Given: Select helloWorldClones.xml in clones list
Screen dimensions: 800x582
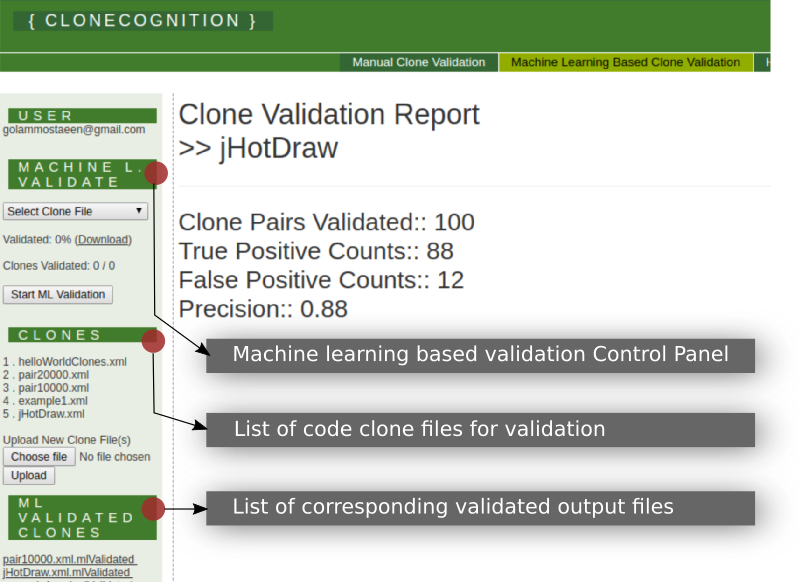Looking at the screenshot, I should point(72,362).
